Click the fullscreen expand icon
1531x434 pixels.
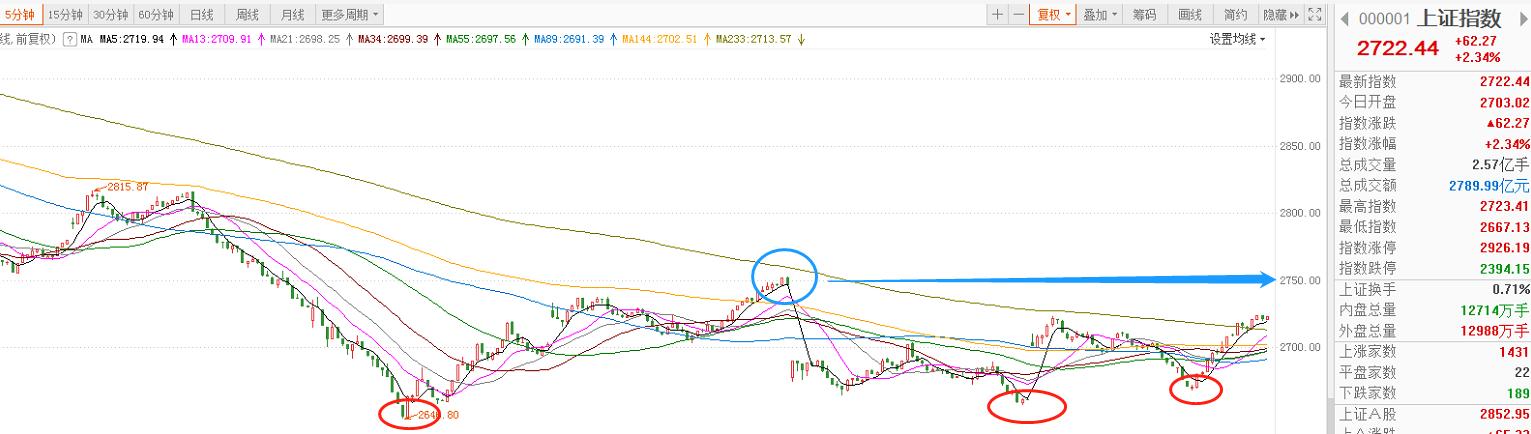pos(1315,14)
